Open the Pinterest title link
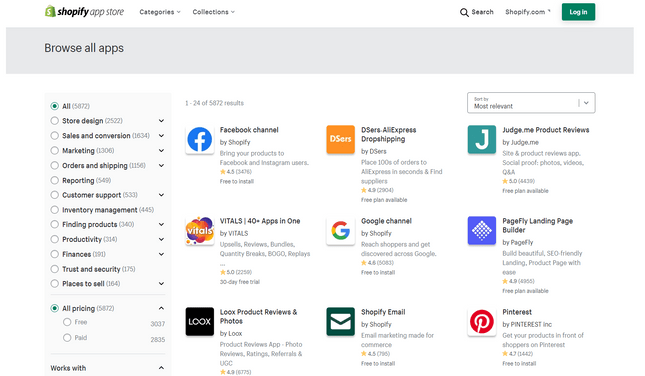This screenshot has height=376, width=645. point(517,312)
